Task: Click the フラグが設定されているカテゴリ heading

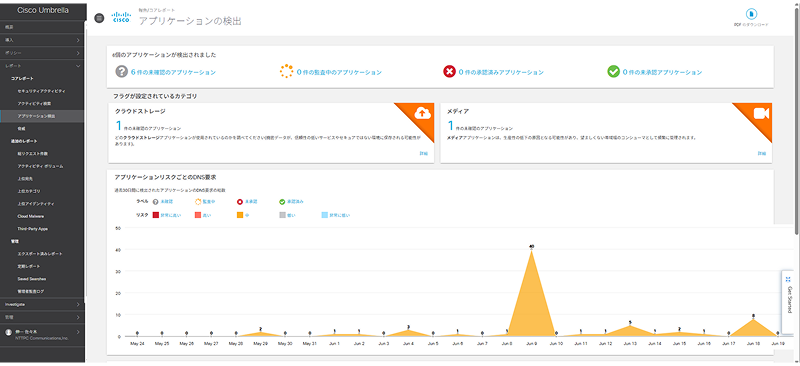Action: coord(155,95)
